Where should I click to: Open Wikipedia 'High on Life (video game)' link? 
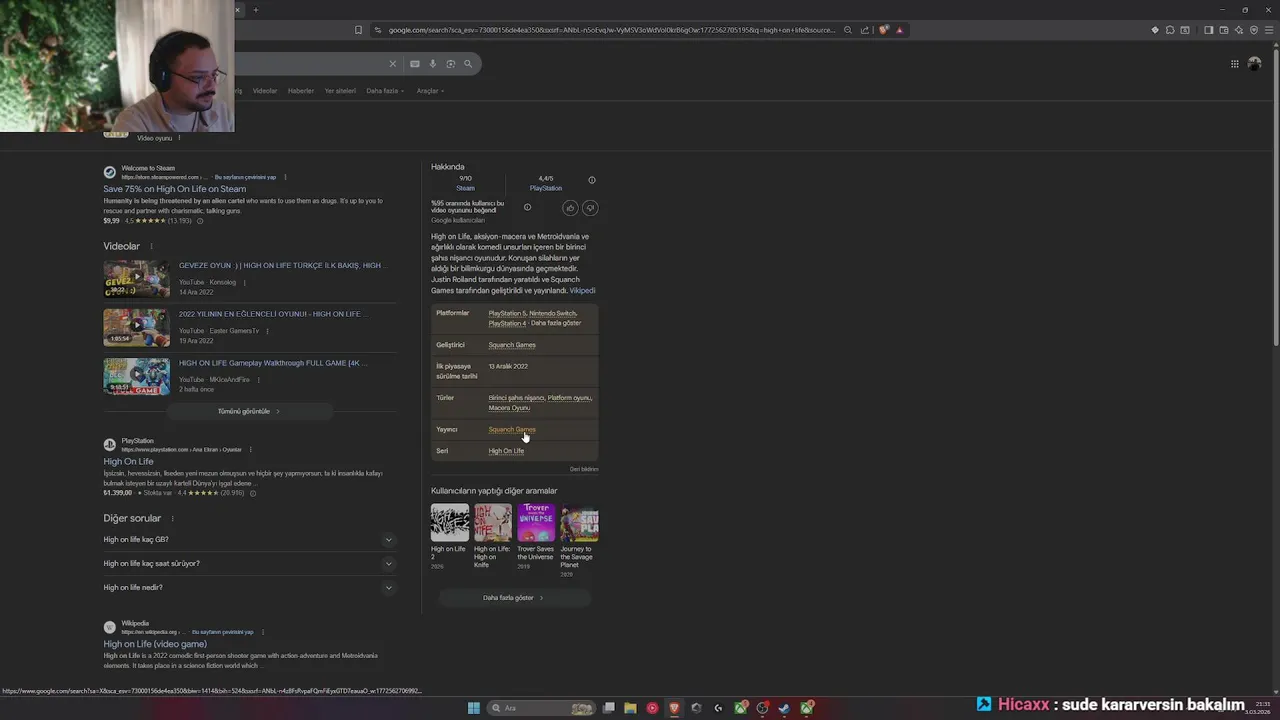pyautogui.click(x=155, y=644)
